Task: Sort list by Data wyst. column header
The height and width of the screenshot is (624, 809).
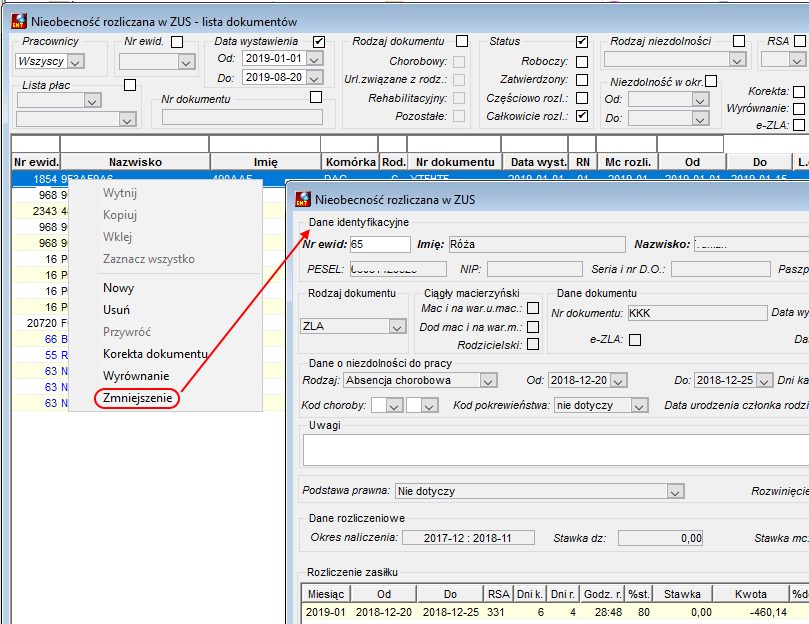Action: (536, 162)
